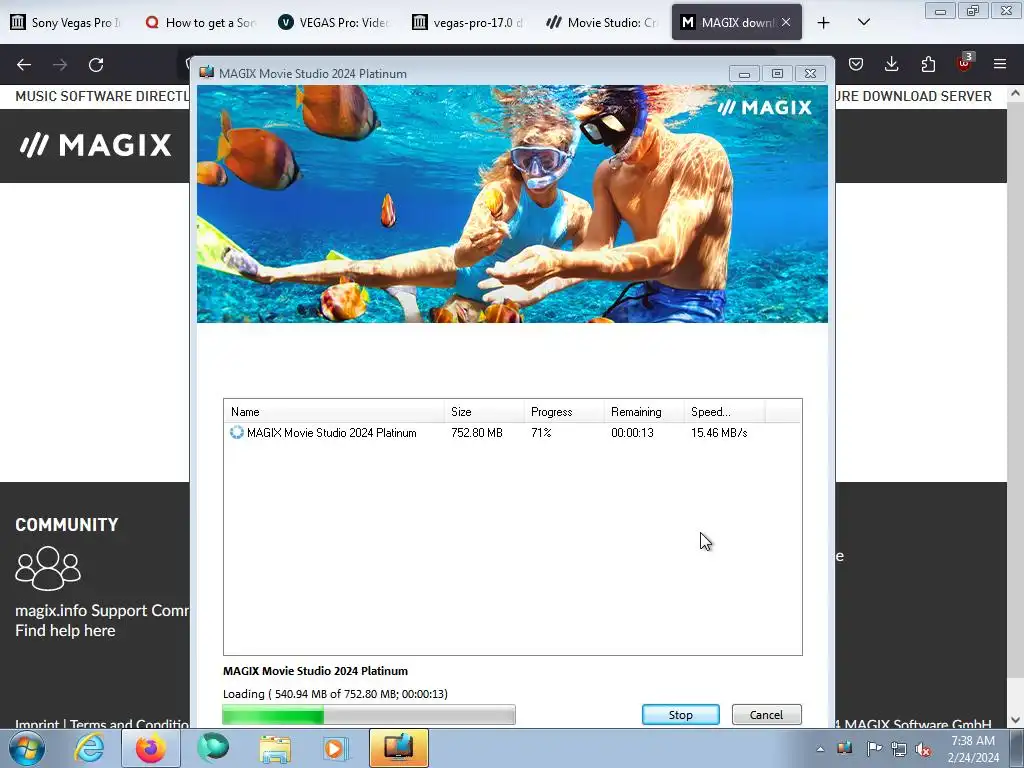Switch to Firefox in taskbar
The width and height of the screenshot is (1024, 768).
pyautogui.click(x=151, y=748)
